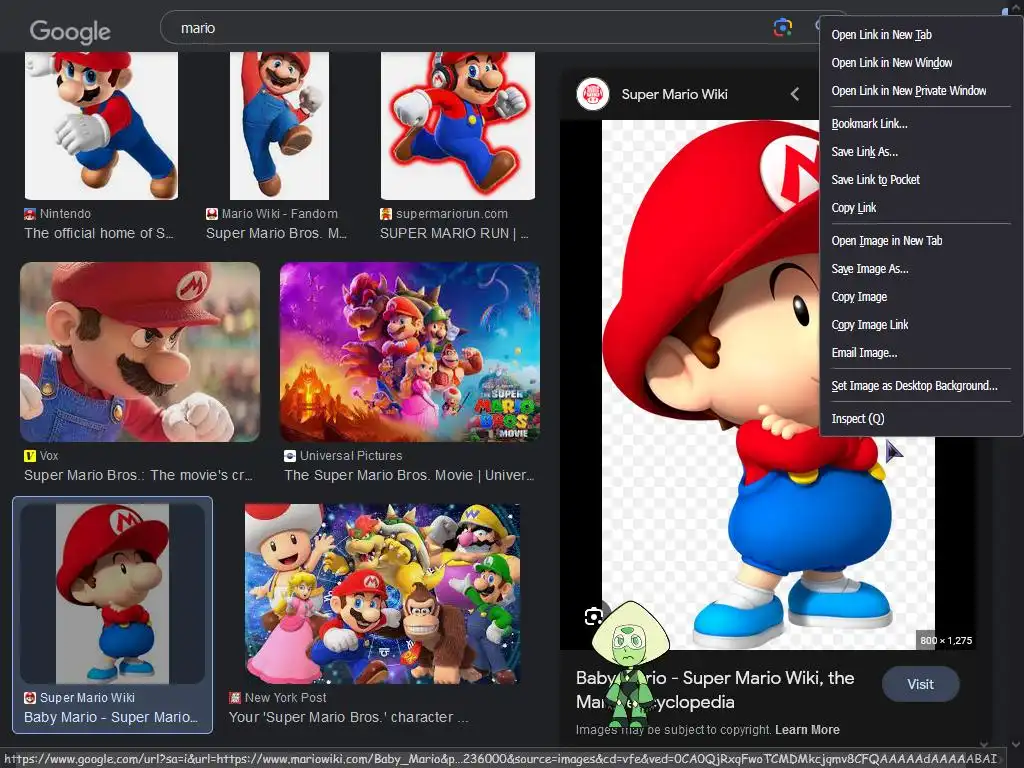Viewport: 1024px width, 768px height.
Task: Open the Learn More copyright link
Action: click(807, 729)
